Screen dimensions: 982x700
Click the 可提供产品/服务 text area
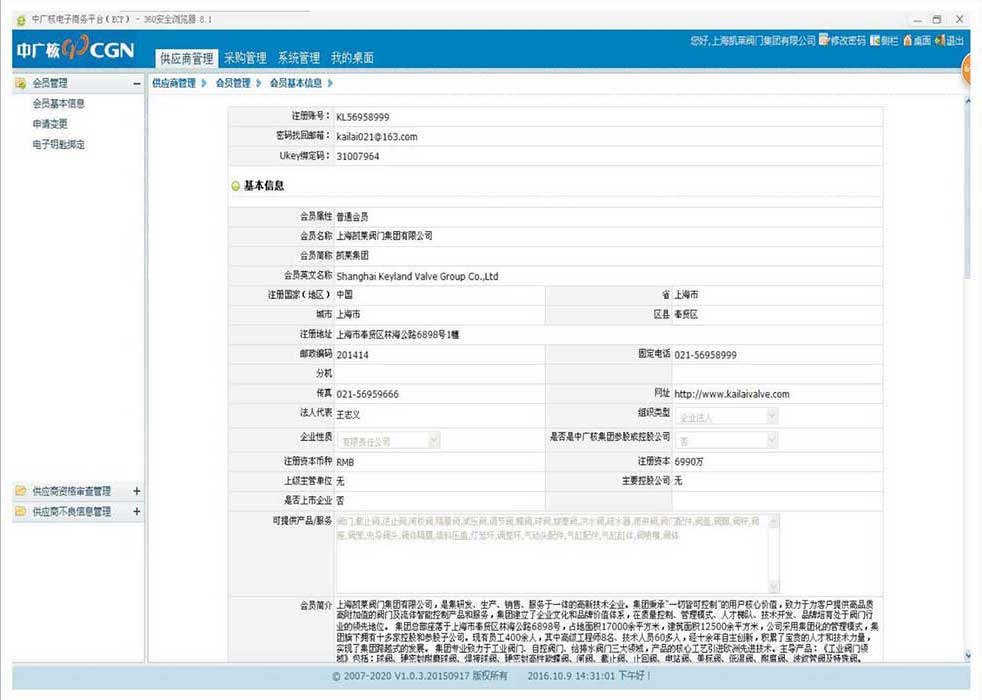coord(558,553)
